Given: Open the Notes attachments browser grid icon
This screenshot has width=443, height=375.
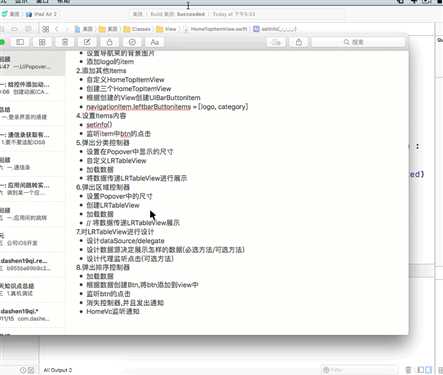Looking at the screenshot, I should pyautogui.click(x=42, y=42).
